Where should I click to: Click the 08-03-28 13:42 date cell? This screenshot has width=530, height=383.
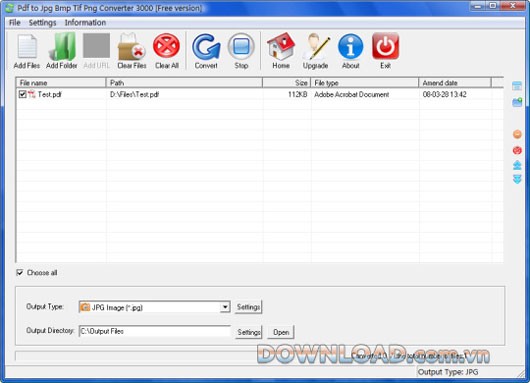coord(444,94)
